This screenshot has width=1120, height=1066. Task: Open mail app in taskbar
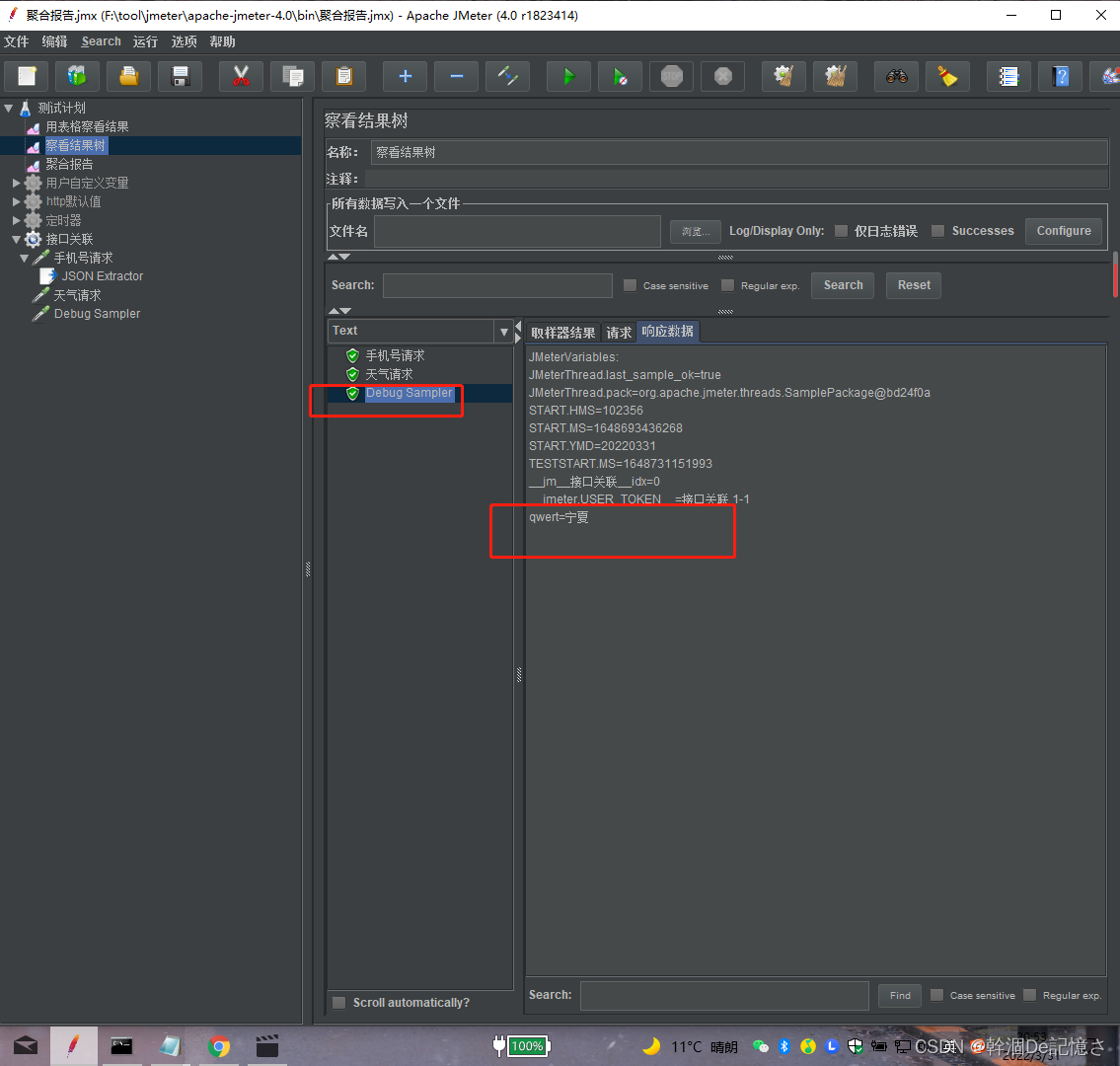[25, 1046]
